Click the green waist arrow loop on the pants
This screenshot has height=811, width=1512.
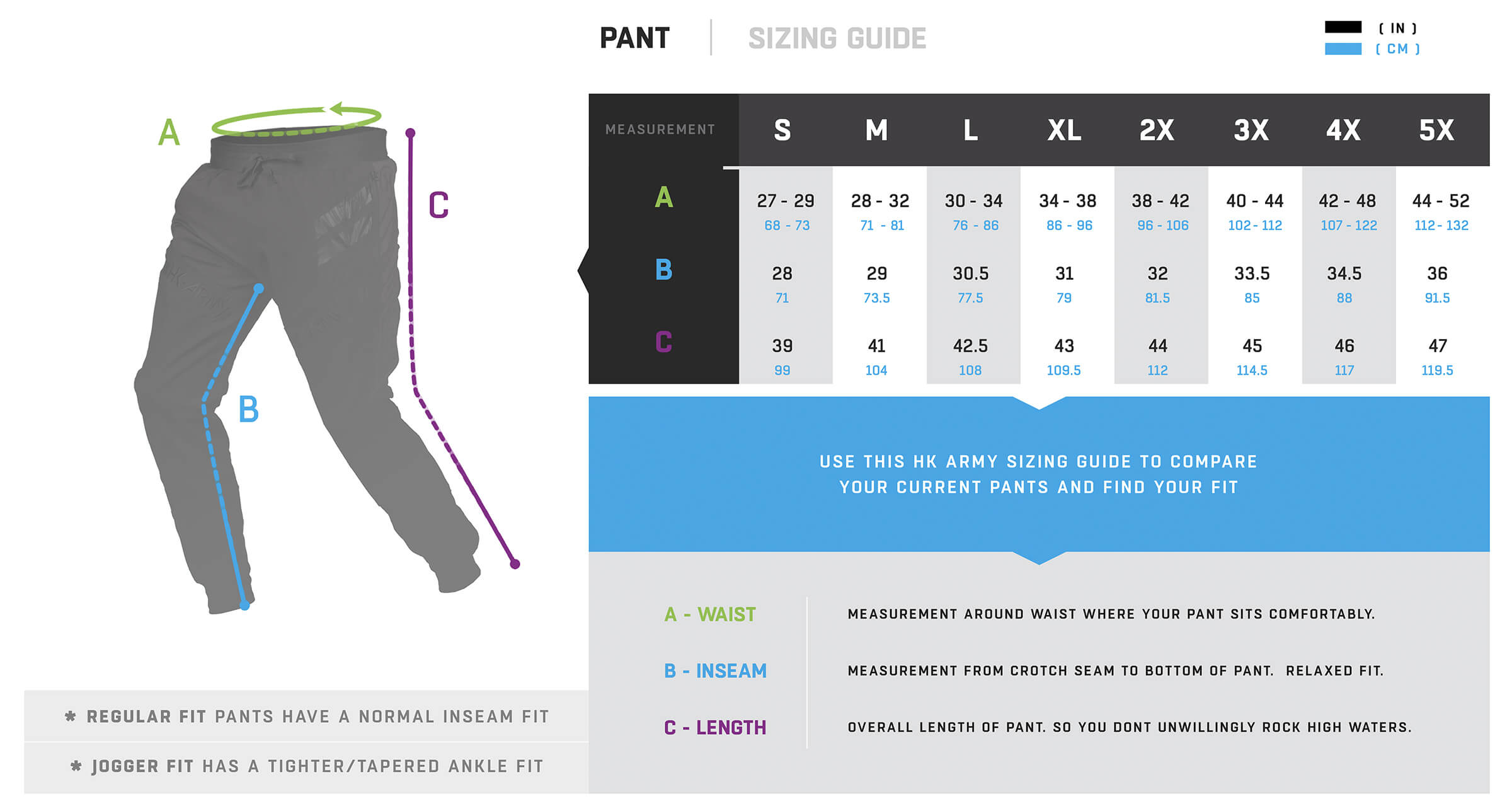click(296, 120)
